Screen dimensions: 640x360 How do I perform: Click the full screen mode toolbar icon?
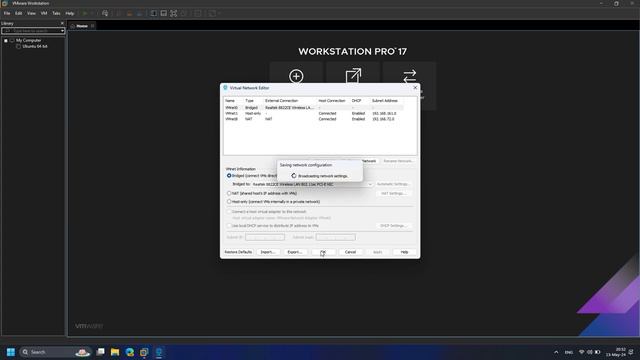(173, 13)
